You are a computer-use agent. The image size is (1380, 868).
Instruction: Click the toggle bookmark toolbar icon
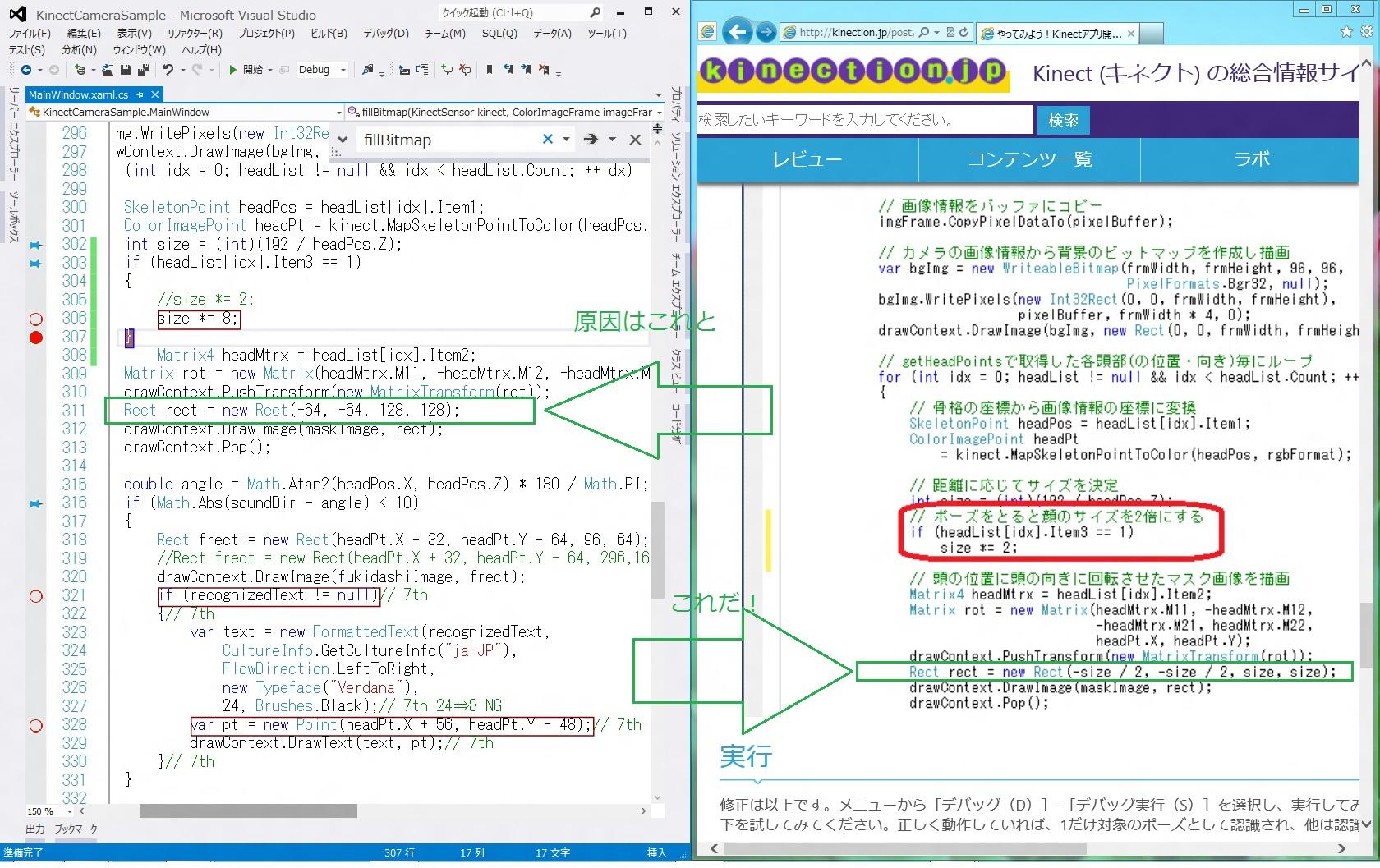pos(490,70)
